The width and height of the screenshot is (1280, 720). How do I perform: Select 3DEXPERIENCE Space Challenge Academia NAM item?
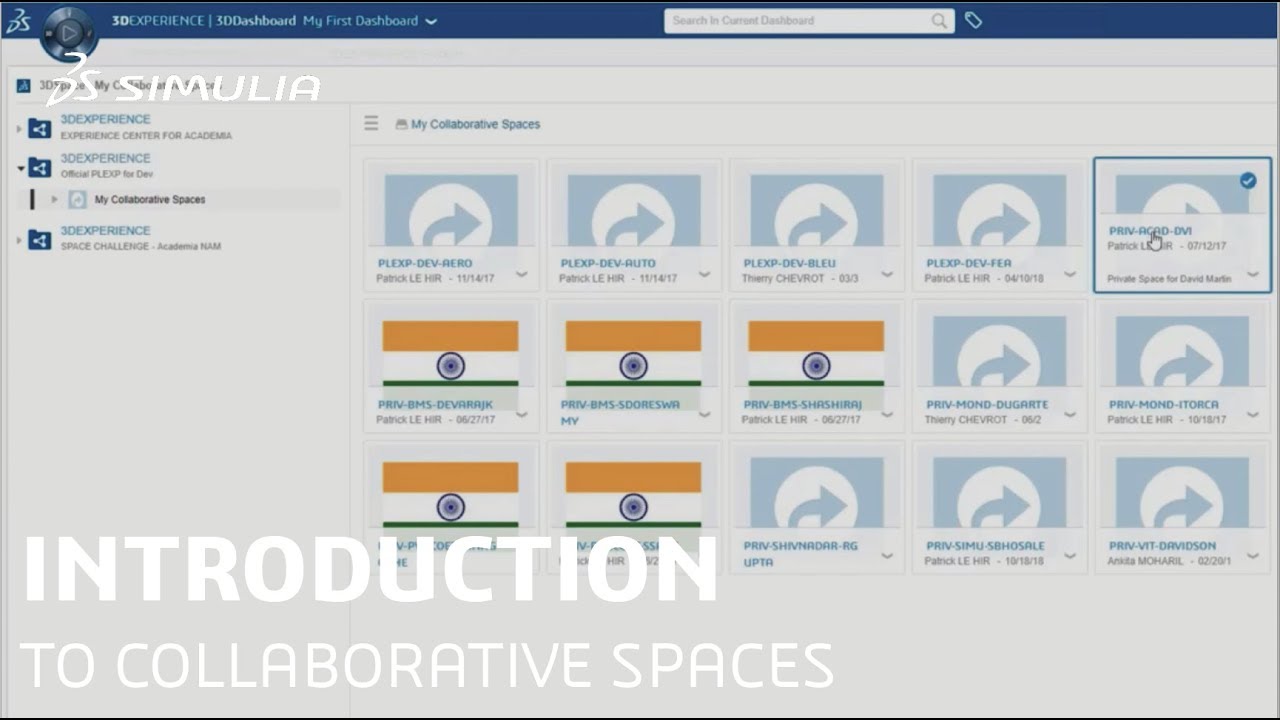tap(140, 238)
